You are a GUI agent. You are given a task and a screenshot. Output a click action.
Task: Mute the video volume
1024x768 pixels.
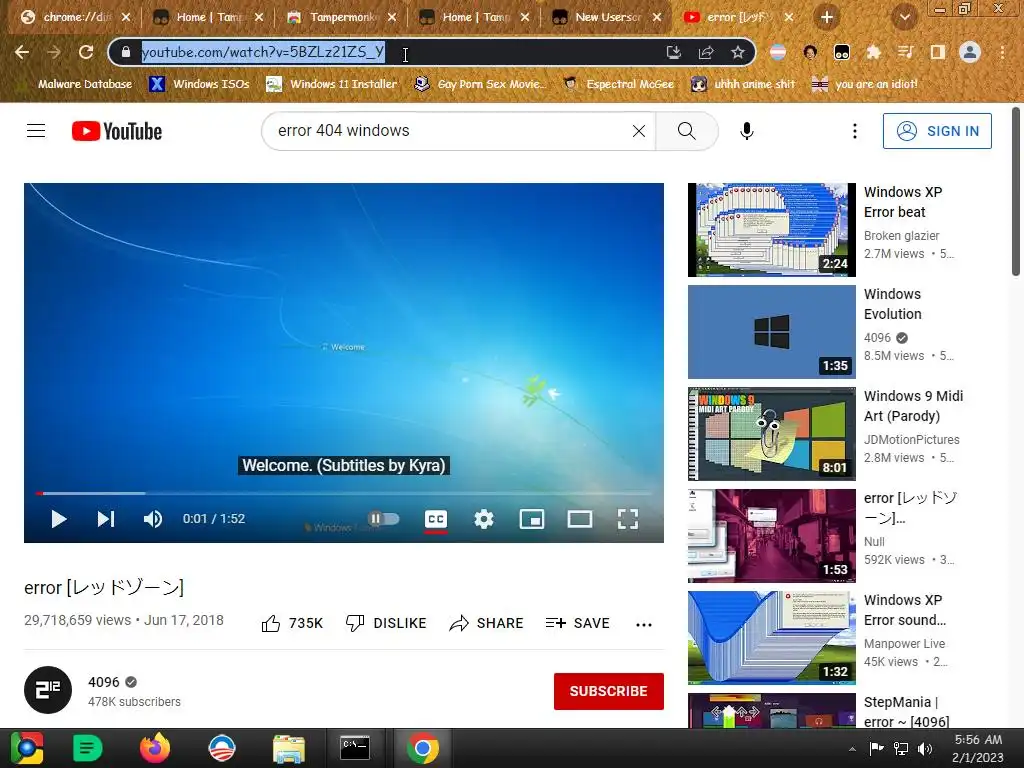point(153,519)
